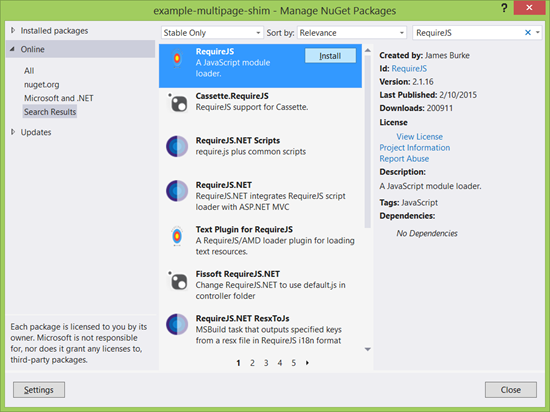Screen dimensions: 550x412
Task: Open the Sort by Relevance dropdown
Action: click(x=352, y=33)
